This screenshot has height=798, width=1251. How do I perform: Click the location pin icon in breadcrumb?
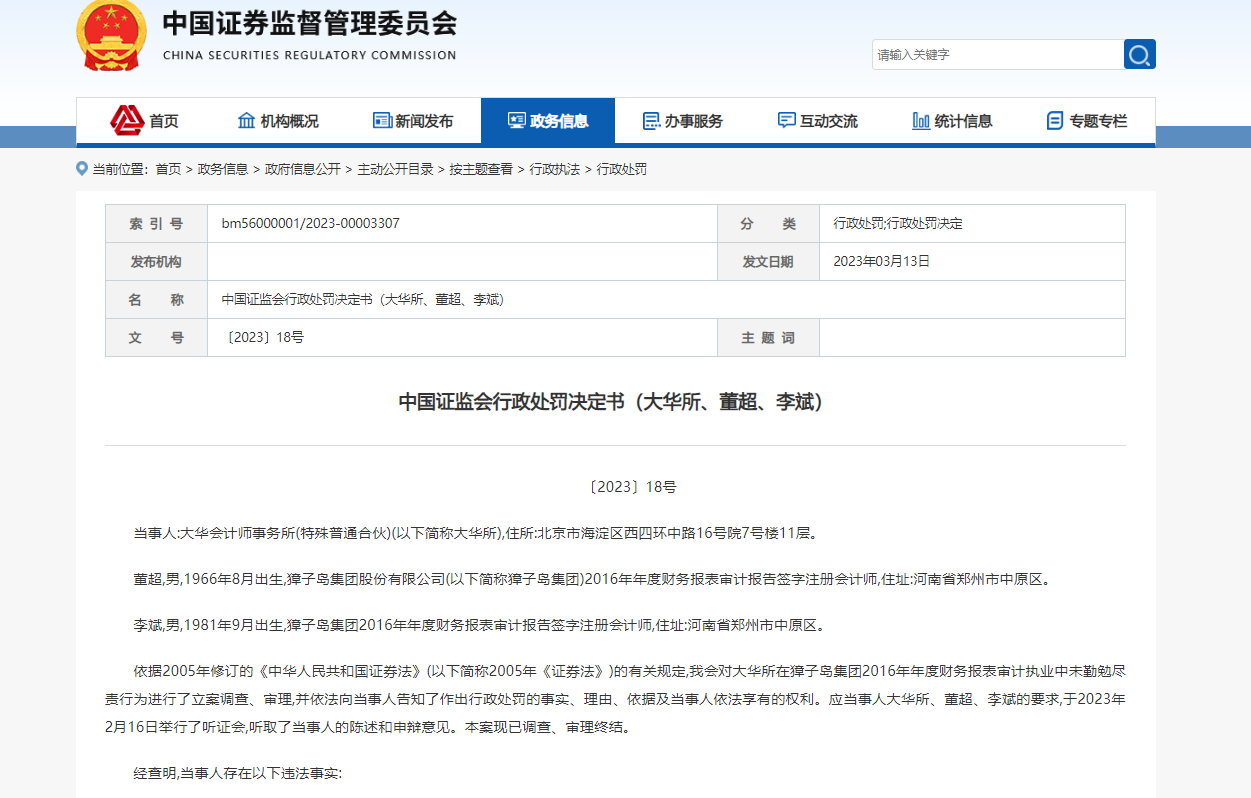coord(82,168)
